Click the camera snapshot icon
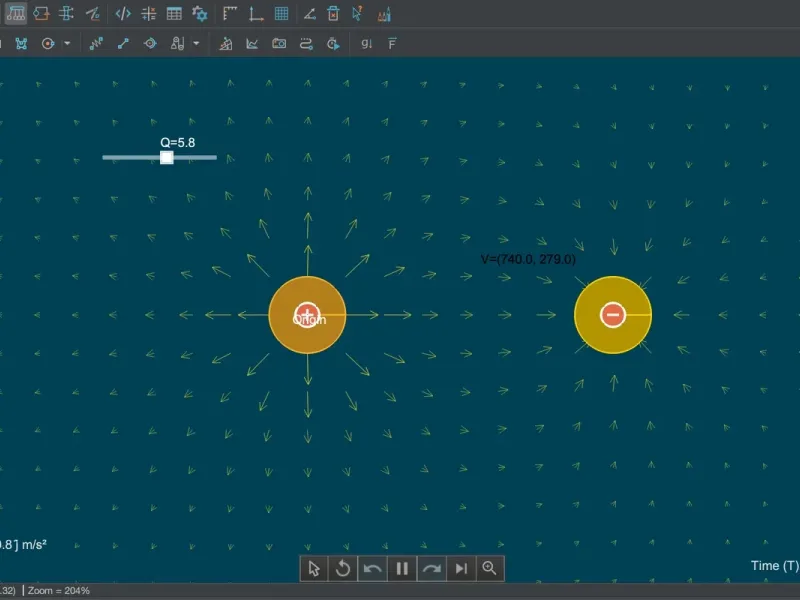 pos(279,44)
